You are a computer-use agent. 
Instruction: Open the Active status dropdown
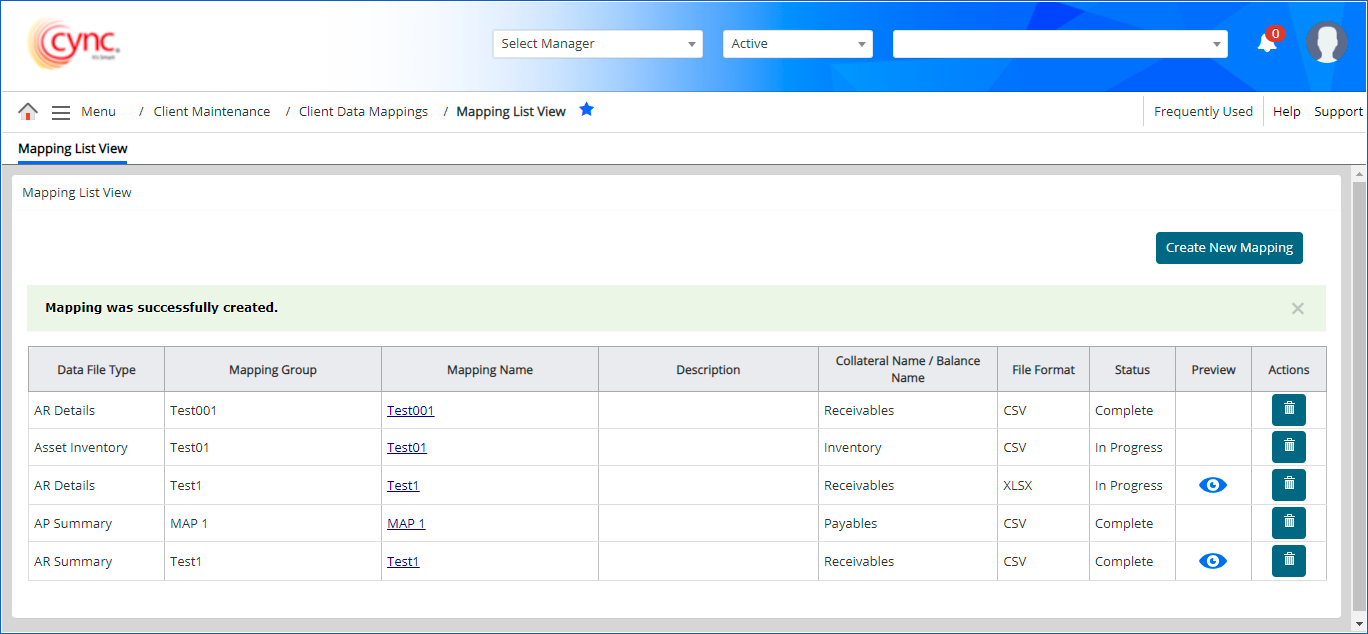797,44
